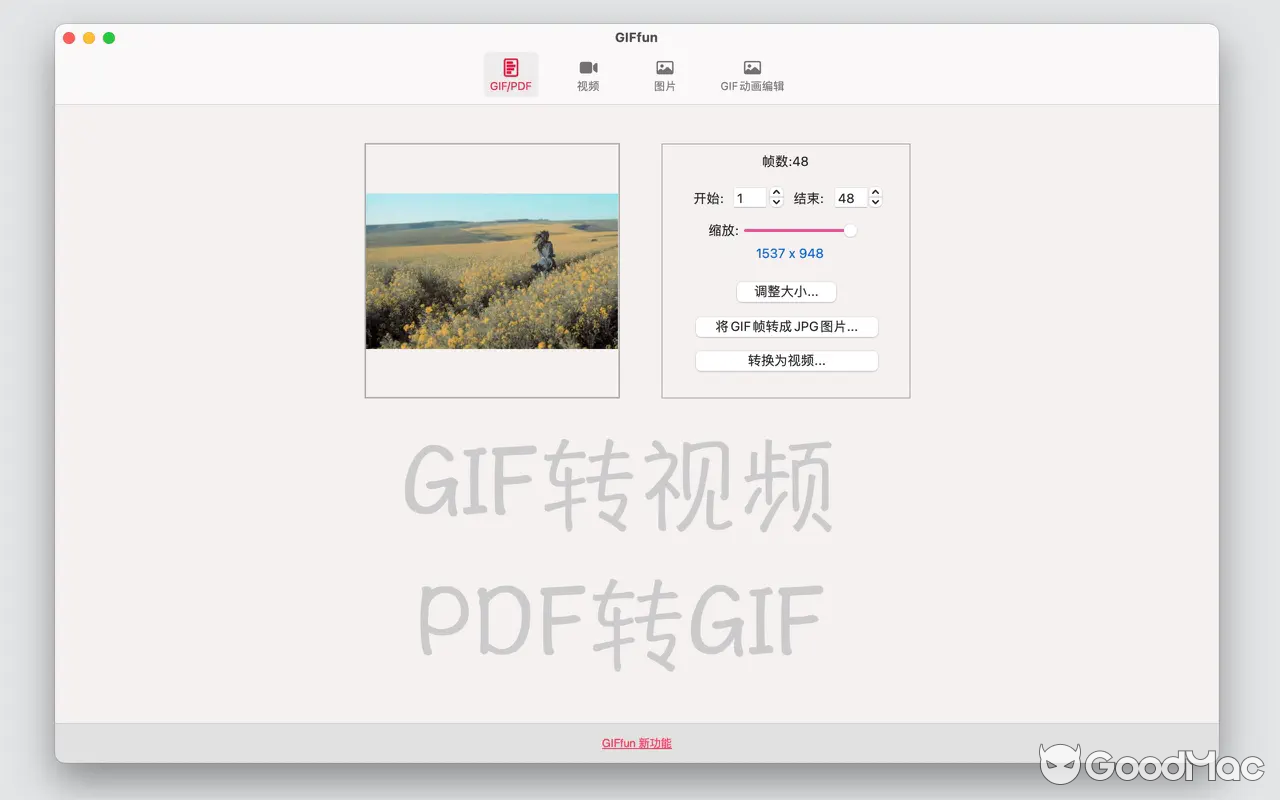Screen dimensions: 1280x800
Task: Click the blue 1537 x 948 dimension text
Action: click(x=789, y=253)
